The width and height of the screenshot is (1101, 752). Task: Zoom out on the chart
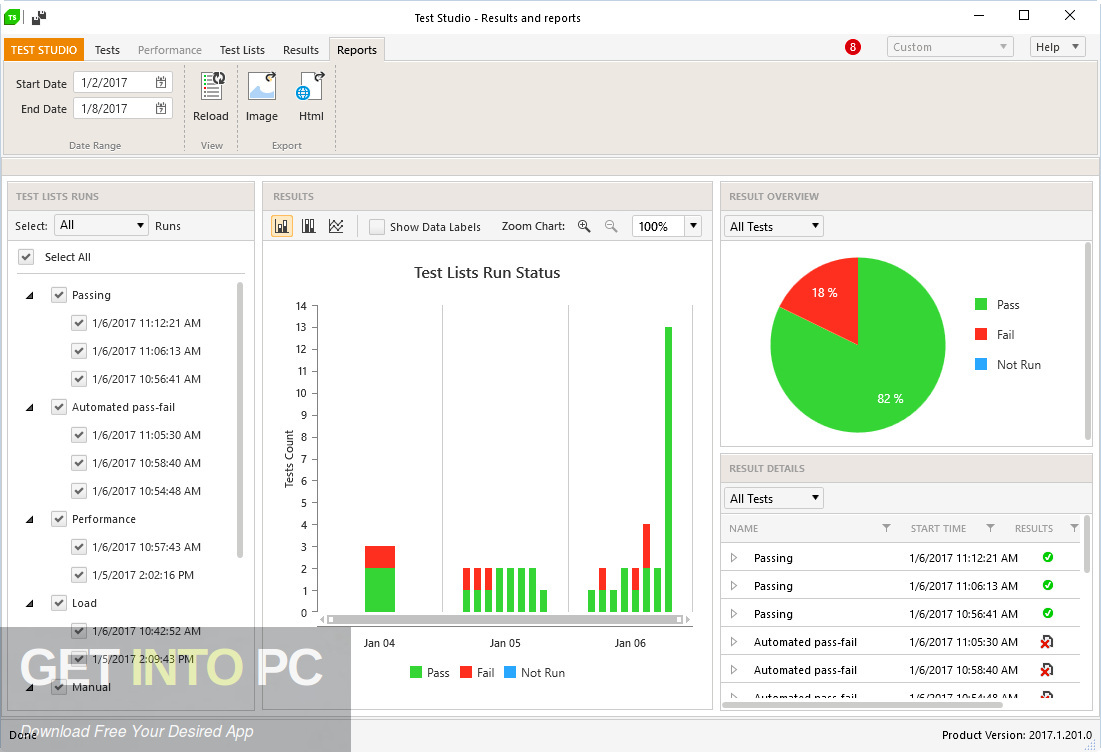click(x=611, y=226)
